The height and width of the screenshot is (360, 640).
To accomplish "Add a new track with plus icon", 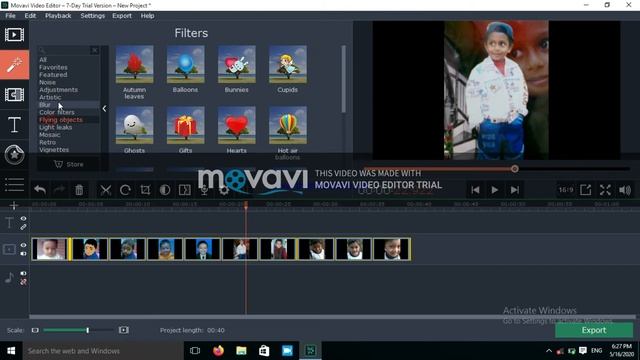I will [x=14, y=205].
